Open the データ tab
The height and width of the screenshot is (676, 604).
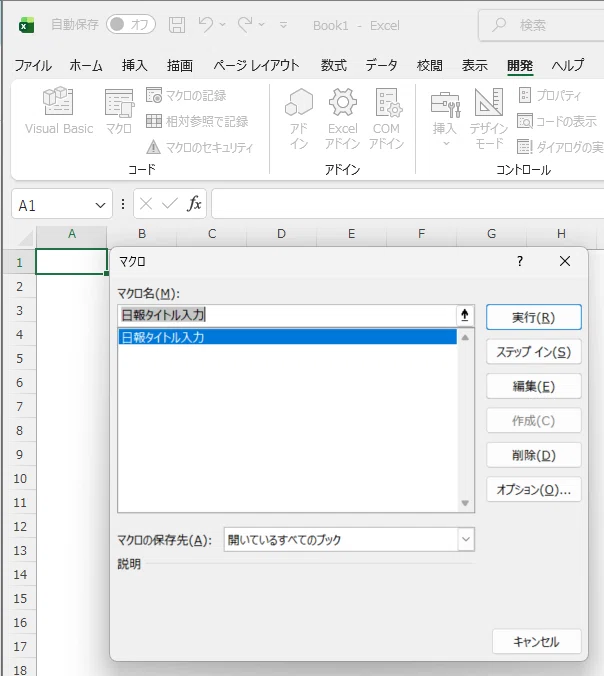point(381,66)
